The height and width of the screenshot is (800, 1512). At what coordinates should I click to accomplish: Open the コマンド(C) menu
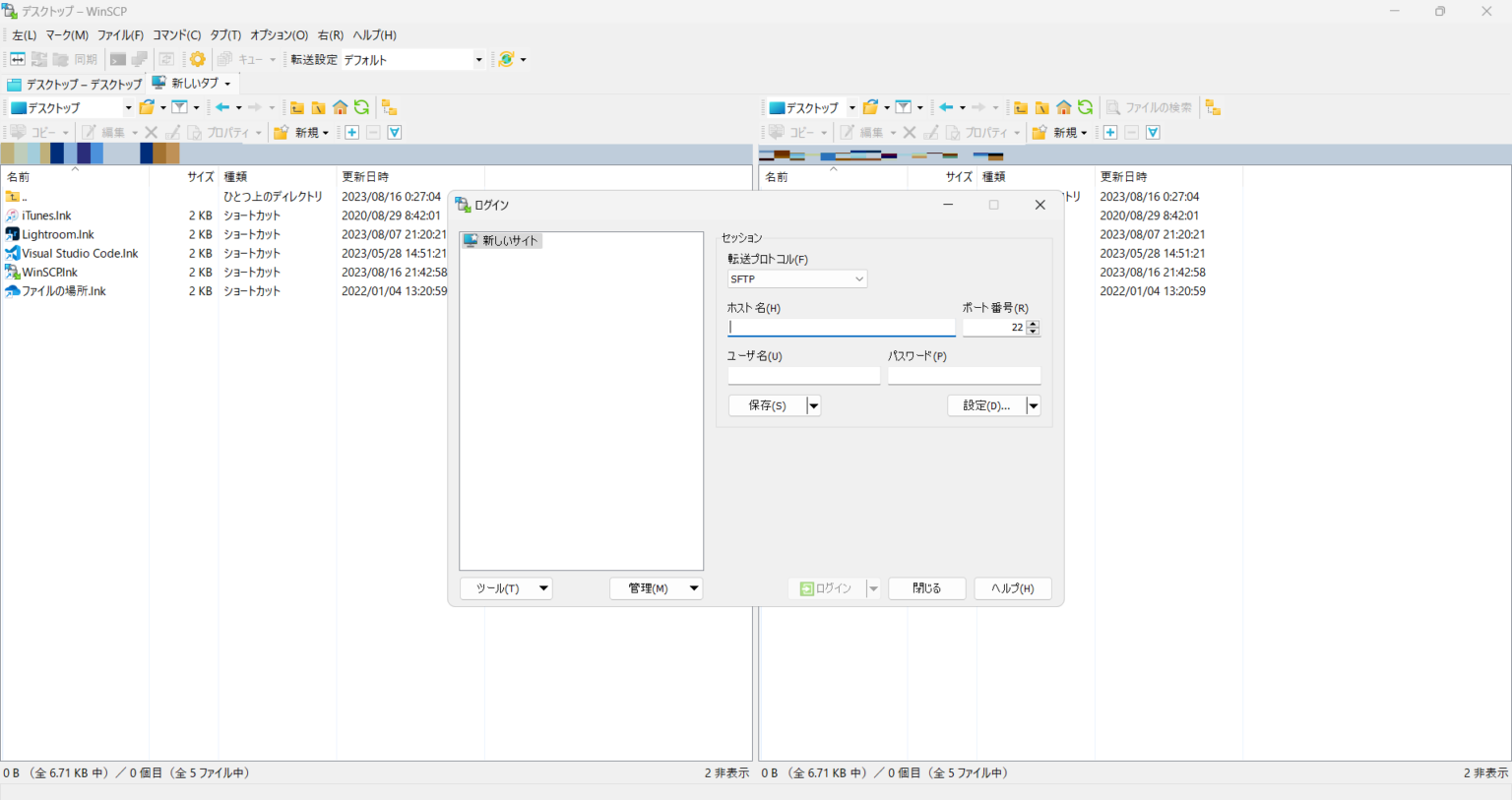176,35
